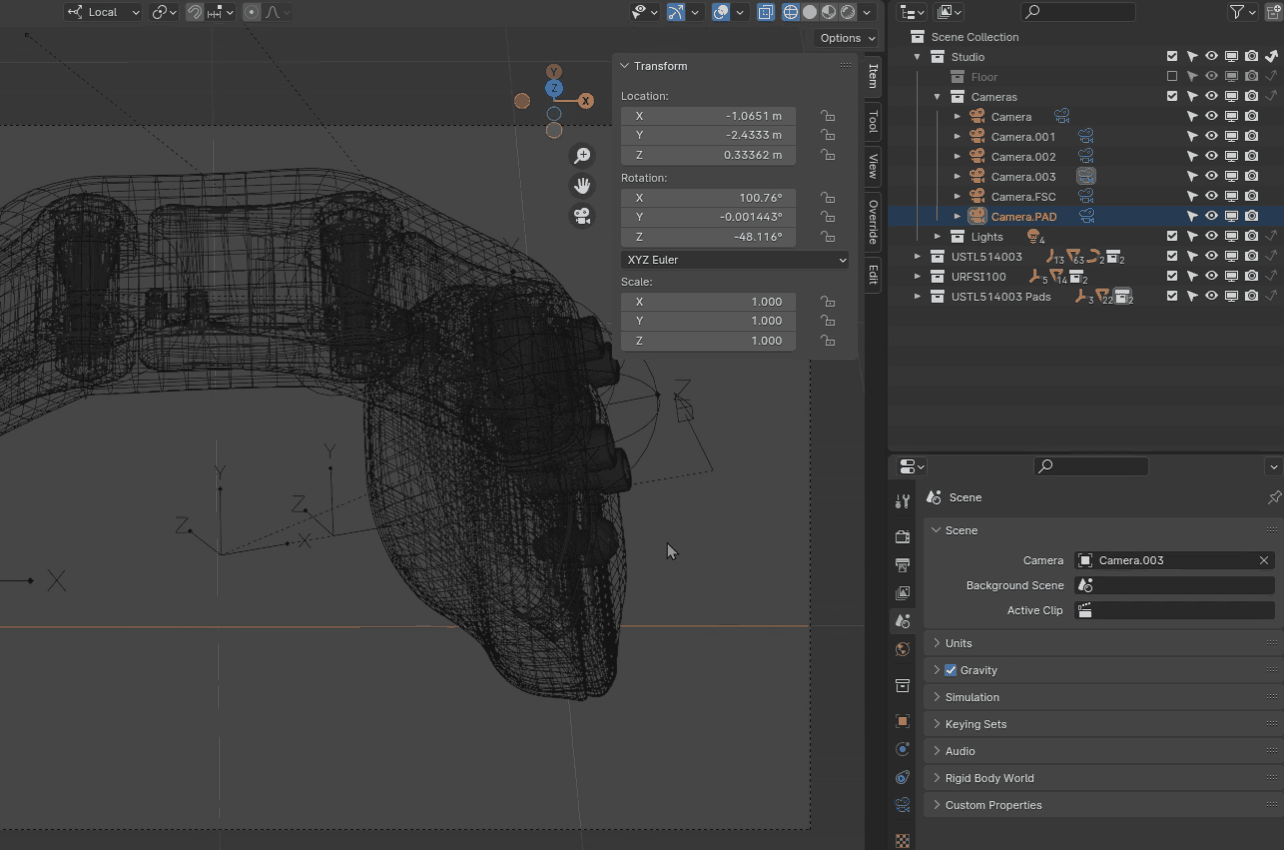The image size is (1284, 850).
Task: Open the Output Properties printer icon
Action: click(902, 564)
